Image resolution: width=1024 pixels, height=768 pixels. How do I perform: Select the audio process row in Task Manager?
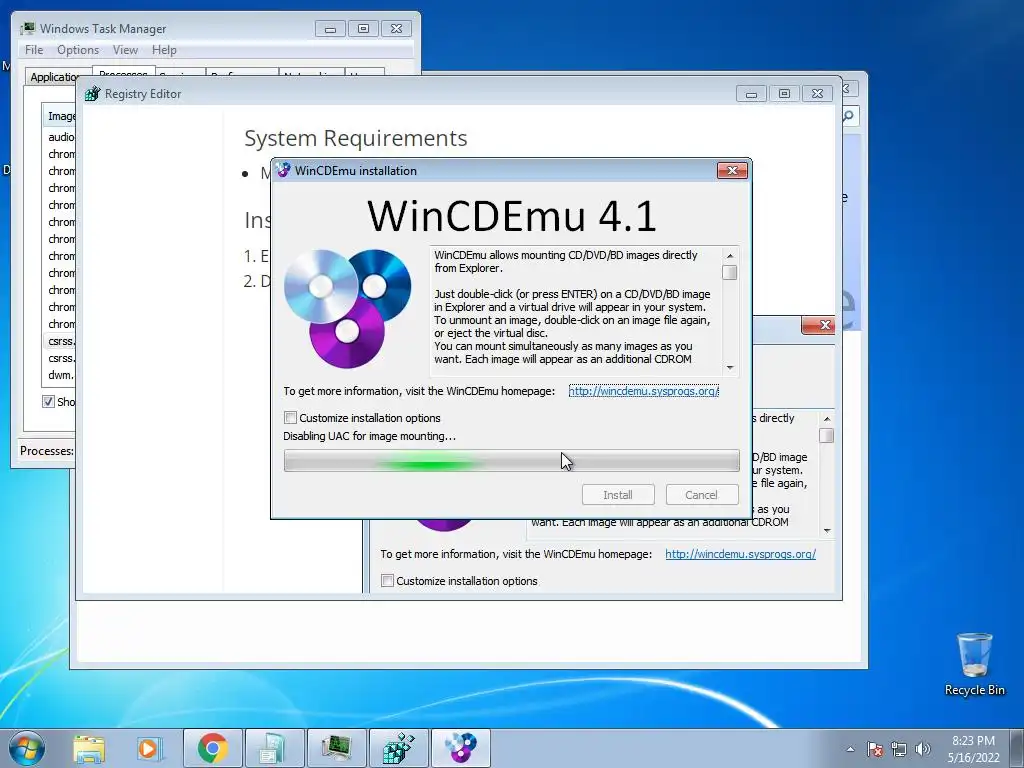[x=59, y=137]
